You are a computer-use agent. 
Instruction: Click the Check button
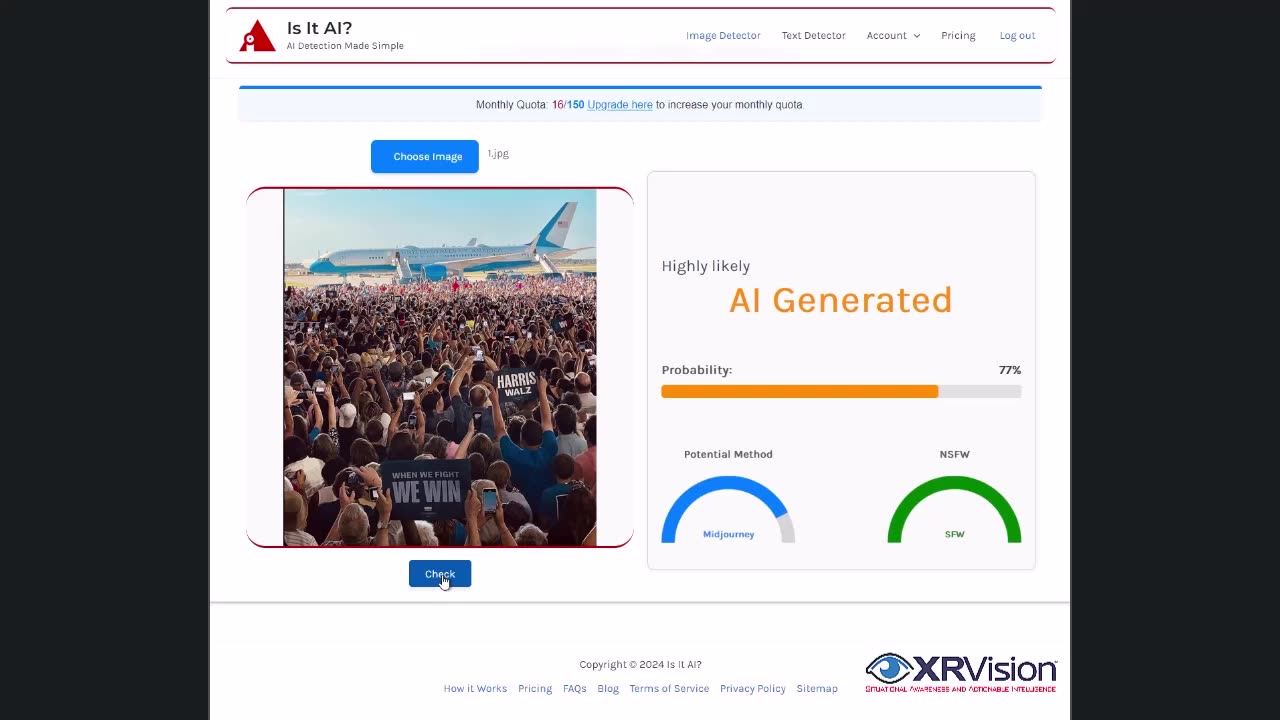[440, 574]
